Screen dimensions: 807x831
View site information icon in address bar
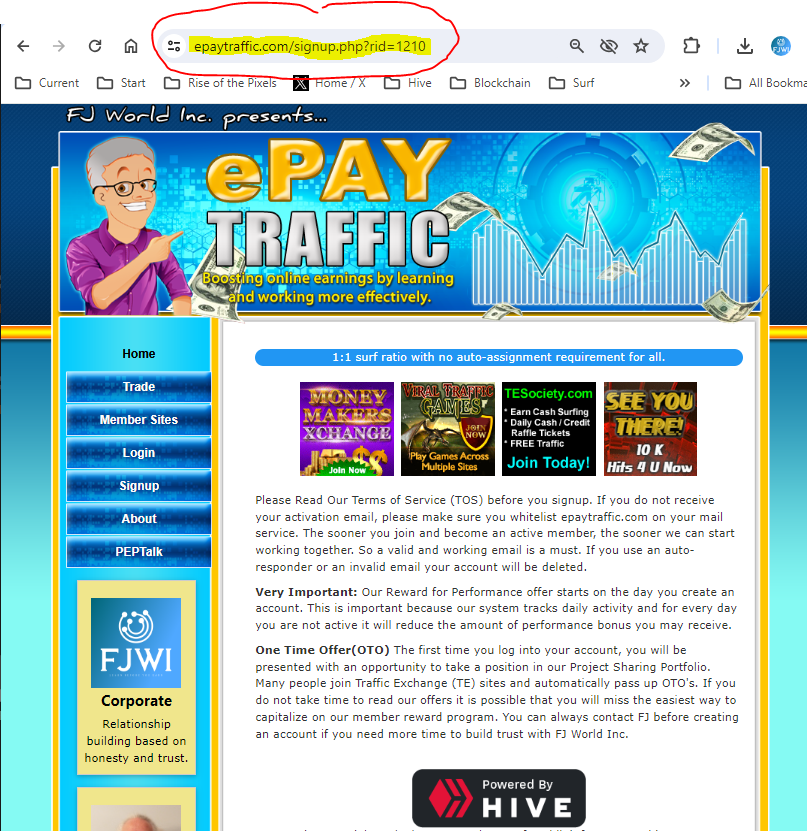tap(174, 46)
